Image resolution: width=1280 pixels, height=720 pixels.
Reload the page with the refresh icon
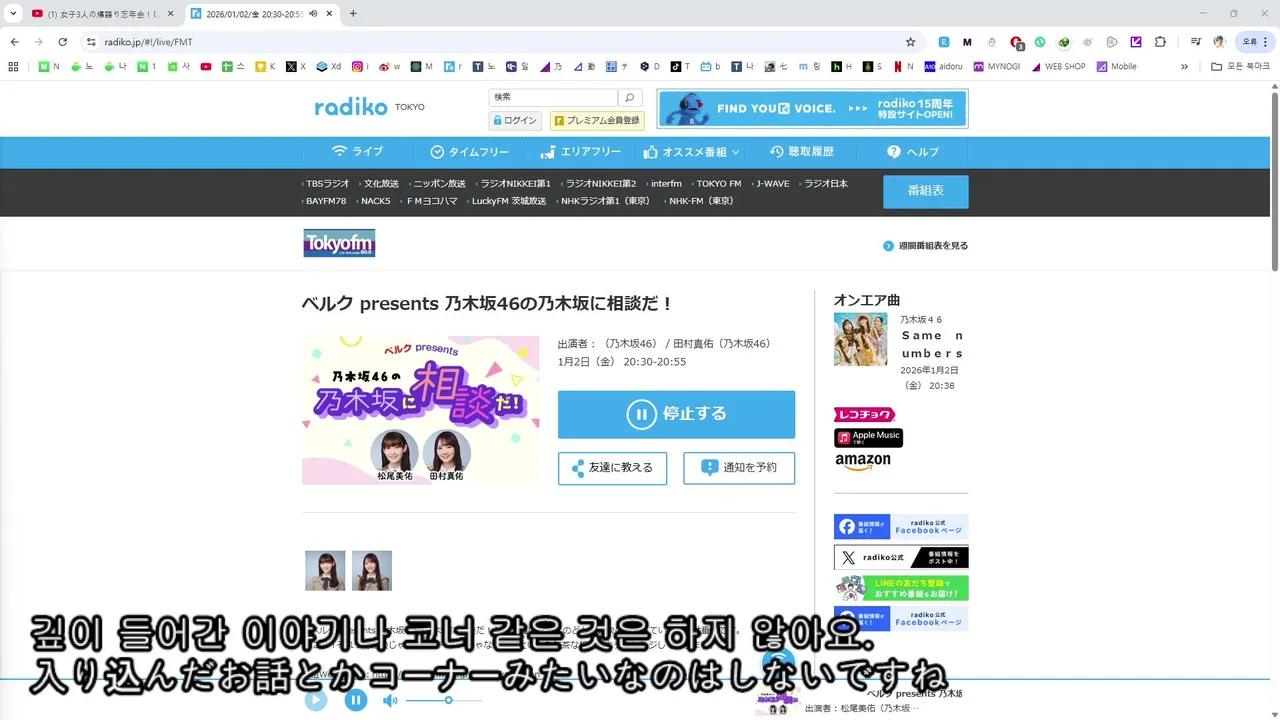coord(63,42)
